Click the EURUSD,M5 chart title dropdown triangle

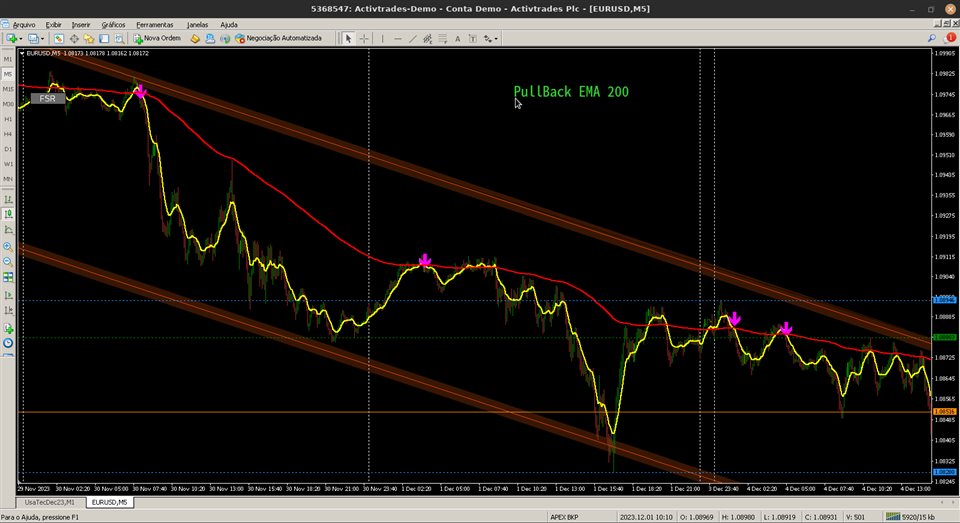(x=22, y=53)
